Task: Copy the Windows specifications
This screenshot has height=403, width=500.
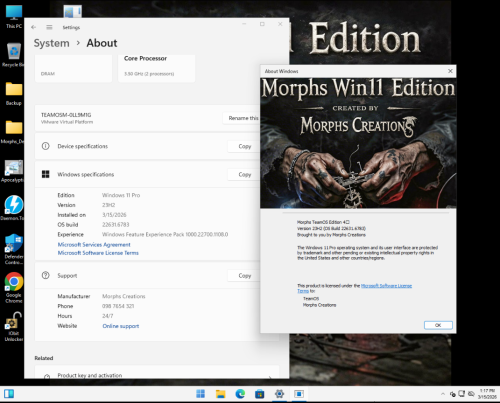Action: [245, 174]
